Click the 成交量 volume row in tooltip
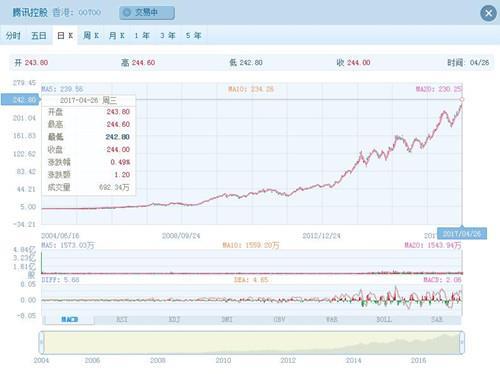Image resolution: width=500 pixels, height=374 pixels. (88, 187)
